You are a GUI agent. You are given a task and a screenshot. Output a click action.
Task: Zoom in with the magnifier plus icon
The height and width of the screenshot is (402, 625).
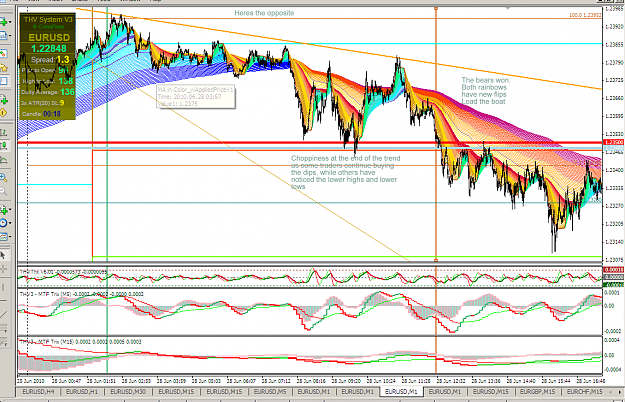point(4,178)
